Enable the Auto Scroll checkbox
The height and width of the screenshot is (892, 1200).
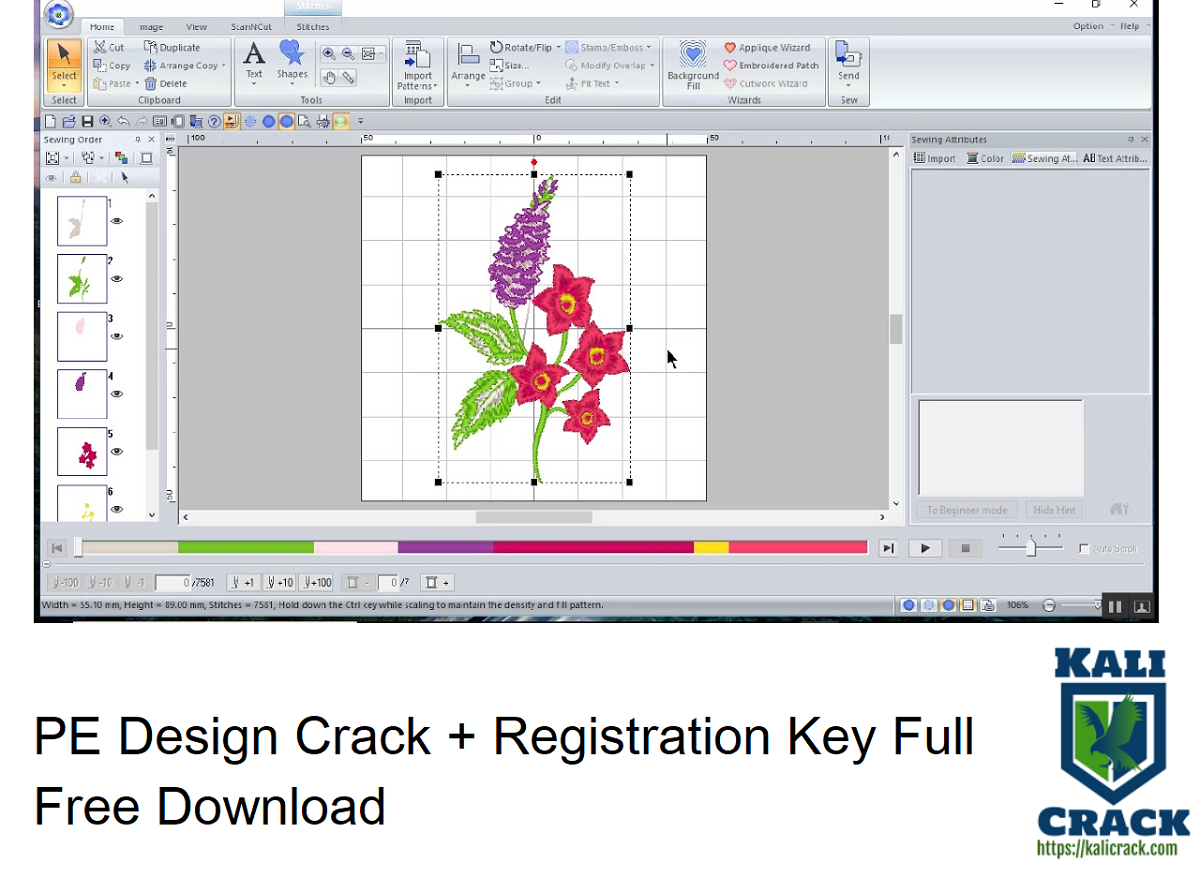[1084, 549]
